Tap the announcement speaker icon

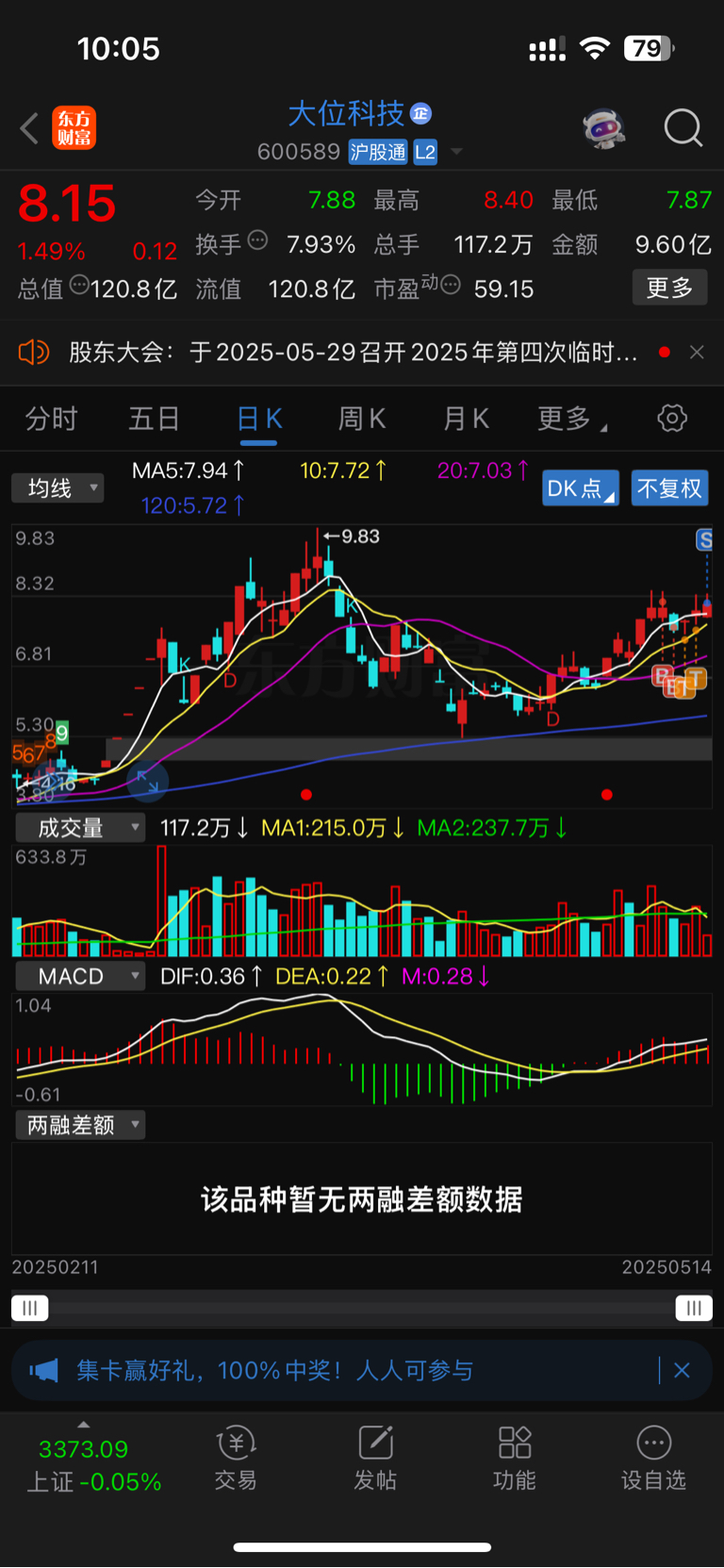click(x=33, y=353)
